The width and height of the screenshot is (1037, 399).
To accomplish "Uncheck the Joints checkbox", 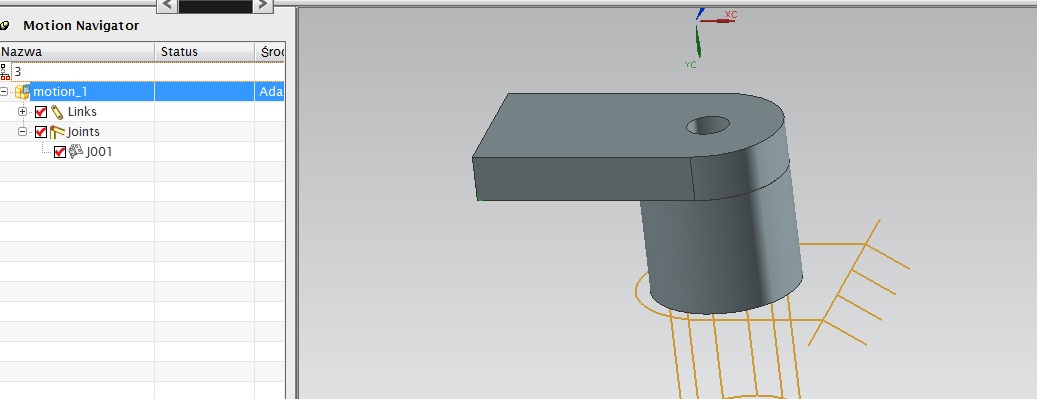I will 41,132.
